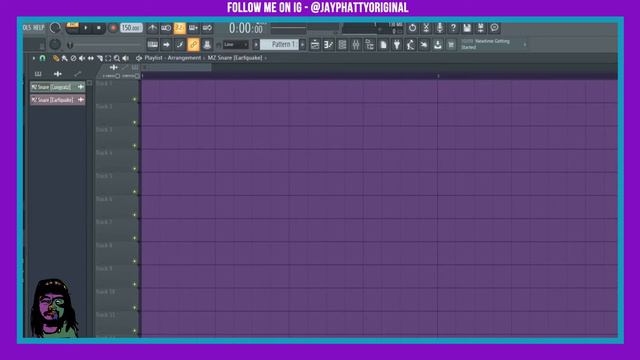The image size is (640, 360).
Task: Toggle blend recording overdub icon
Action: click(193, 28)
